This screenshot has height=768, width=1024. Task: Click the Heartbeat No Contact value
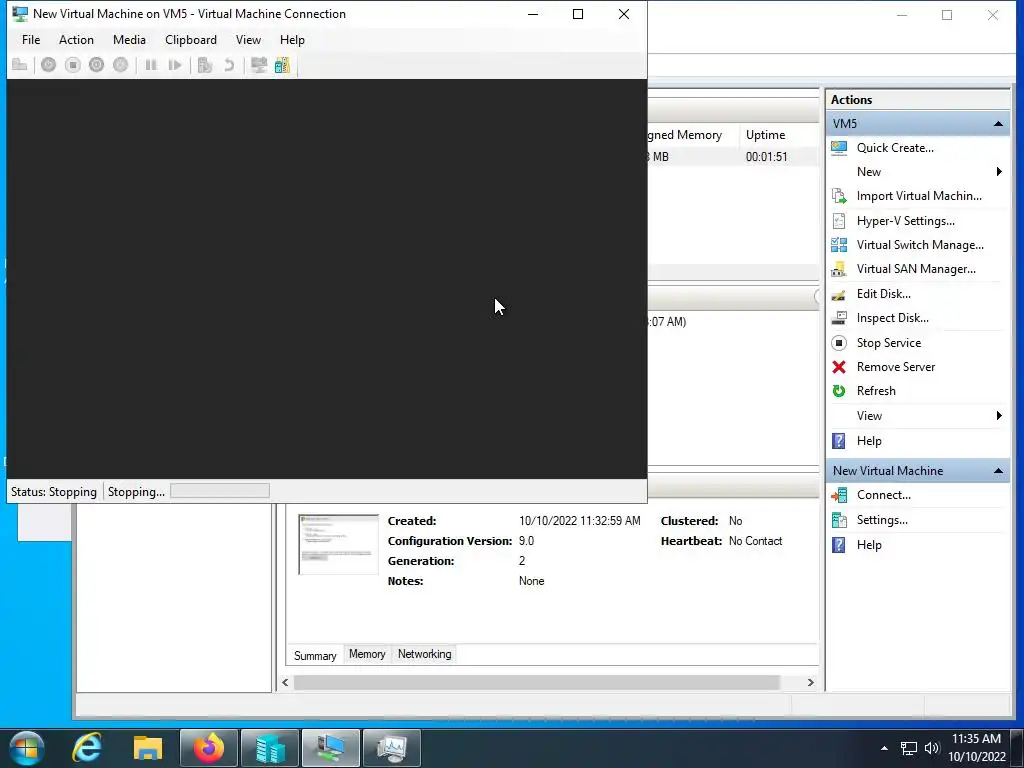[756, 541]
